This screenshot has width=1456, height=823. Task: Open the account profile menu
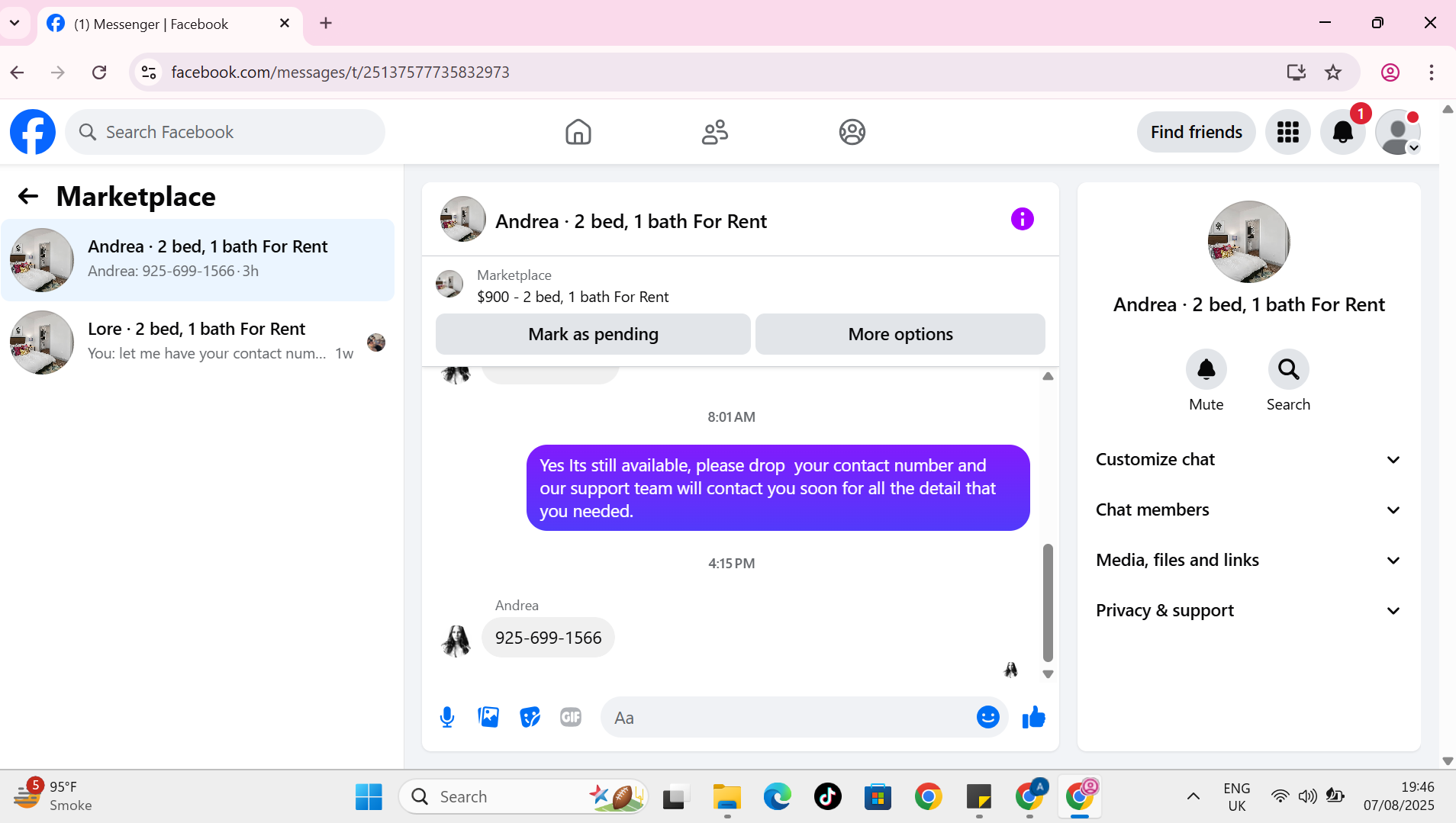[1398, 132]
